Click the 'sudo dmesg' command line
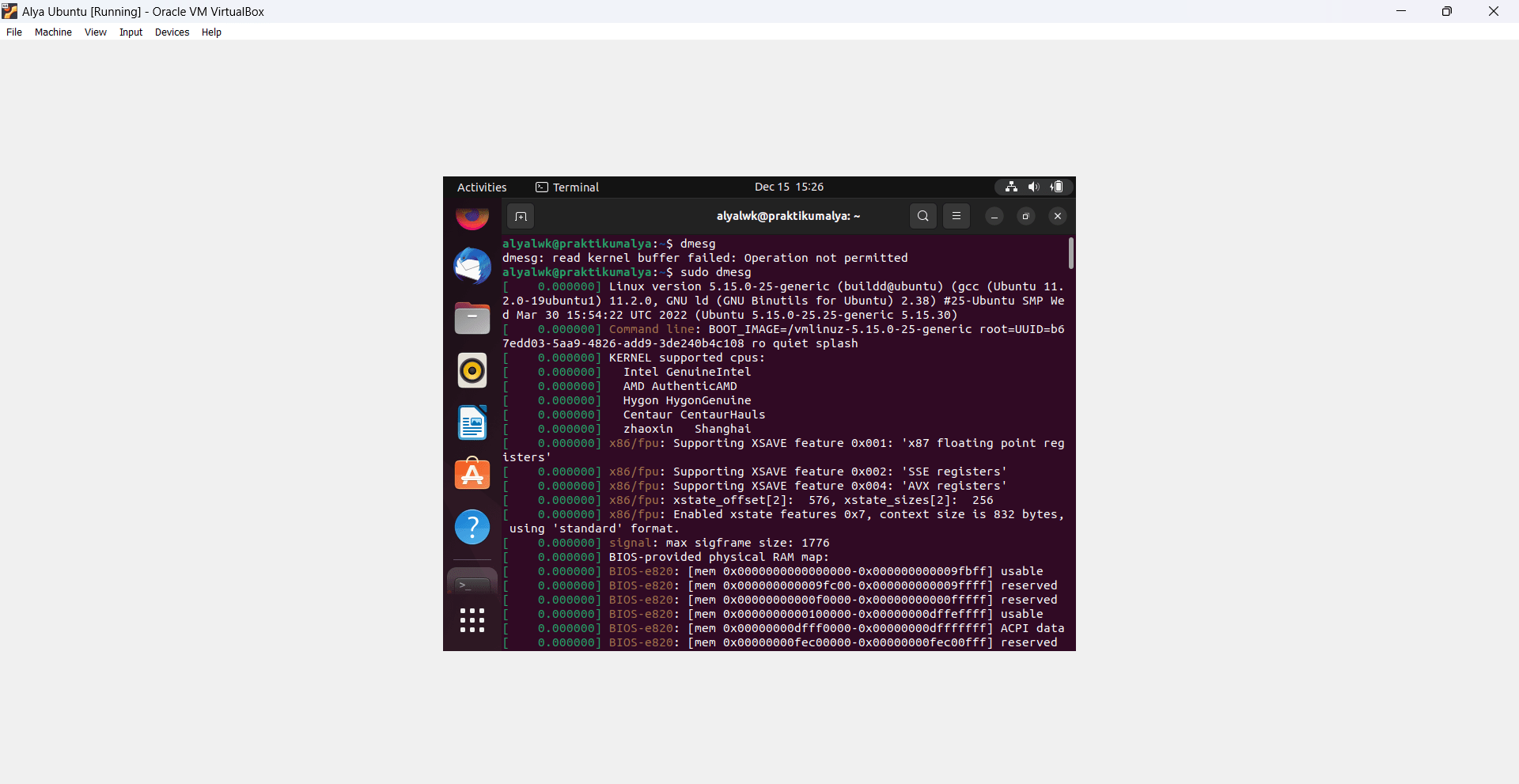This screenshot has height=784, width=1519. pos(627,272)
